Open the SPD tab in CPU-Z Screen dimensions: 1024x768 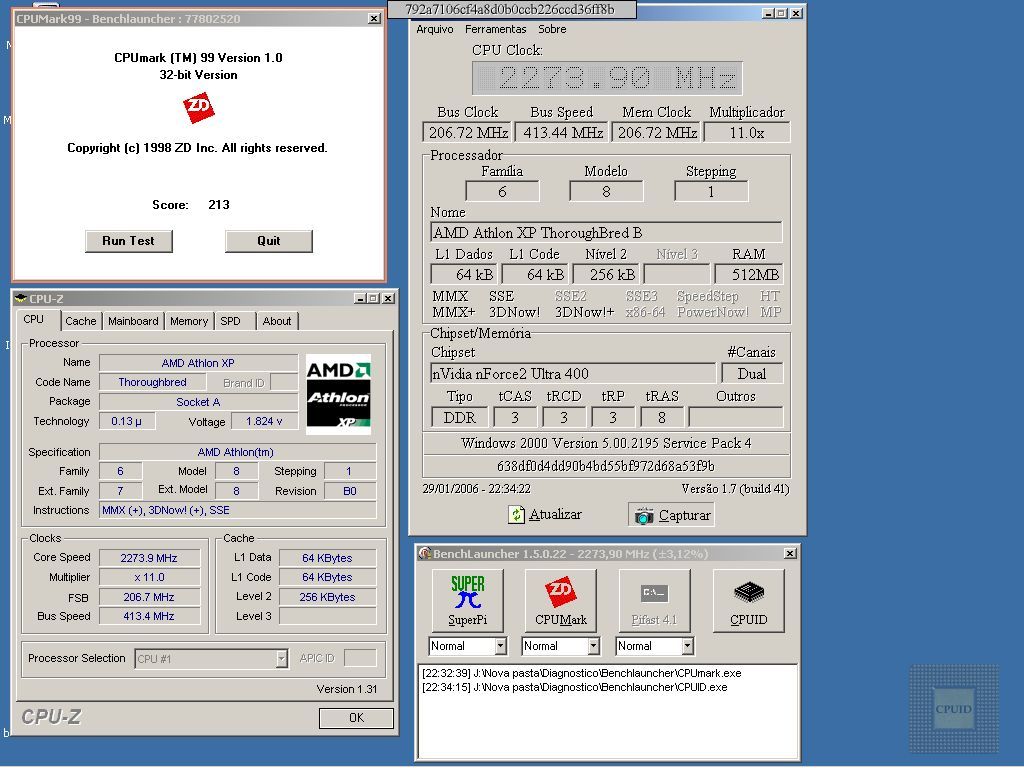click(x=231, y=321)
